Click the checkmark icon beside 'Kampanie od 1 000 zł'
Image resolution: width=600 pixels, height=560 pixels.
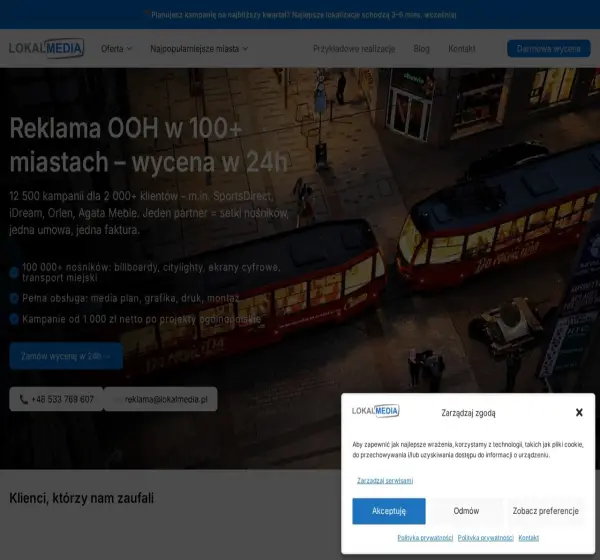pos(14,319)
